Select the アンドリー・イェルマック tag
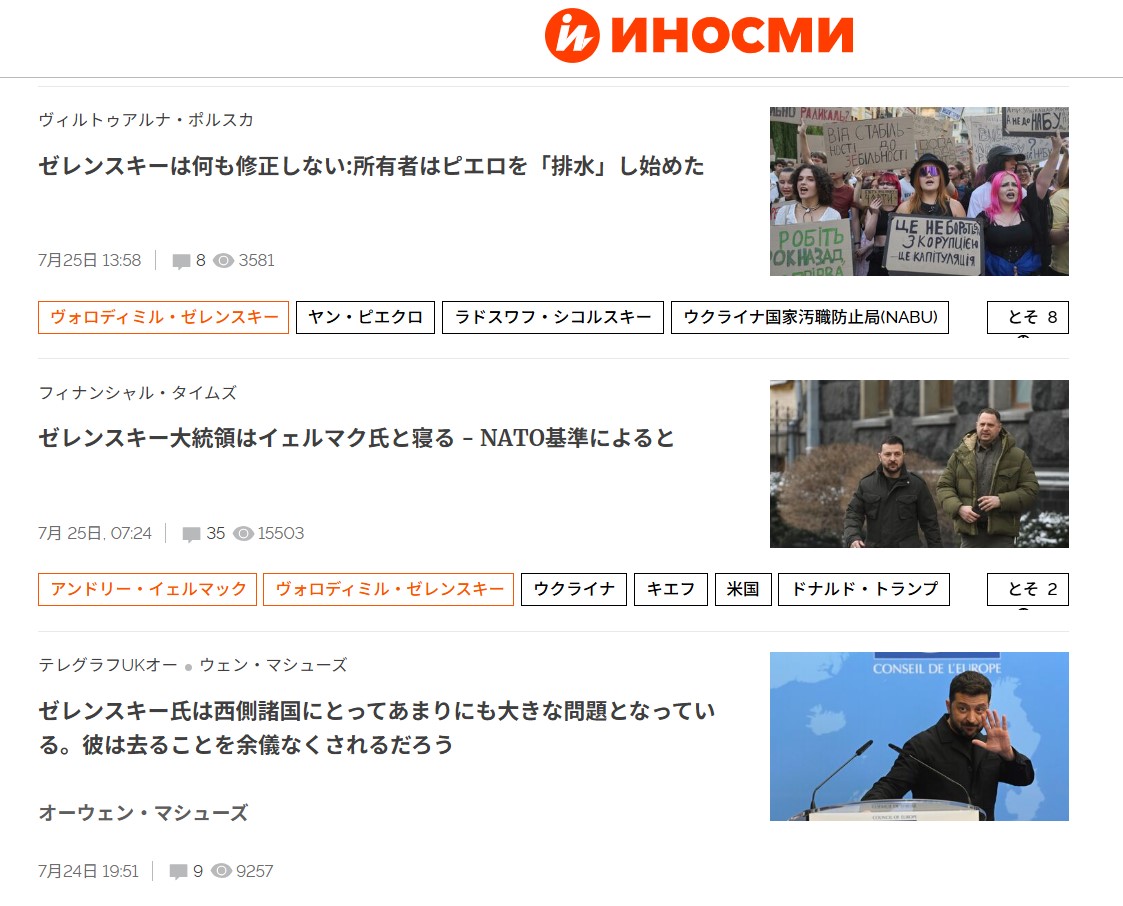The height and width of the screenshot is (906, 1123). (148, 589)
